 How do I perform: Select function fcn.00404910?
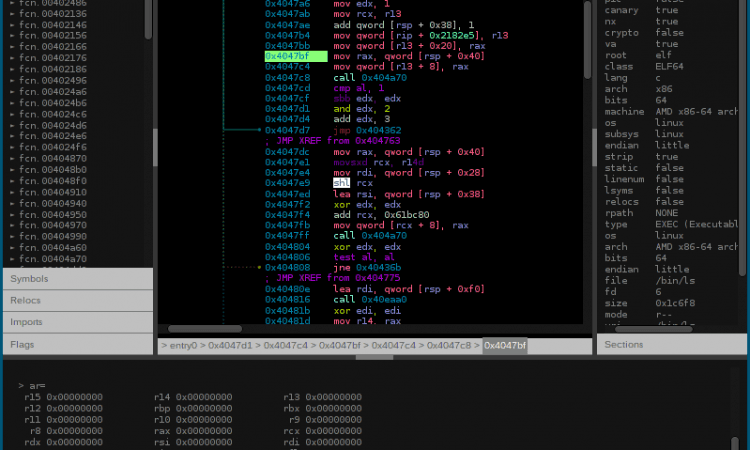[x=53, y=192]
